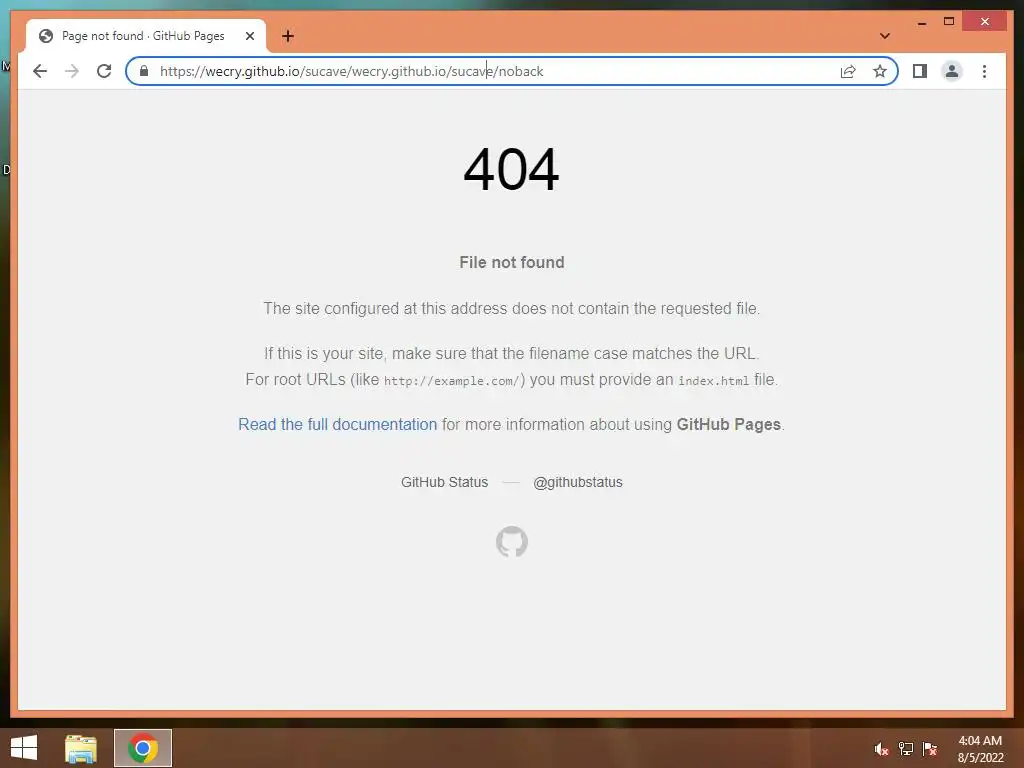
Task: Reload the current page
Action: tap(104, 71)
